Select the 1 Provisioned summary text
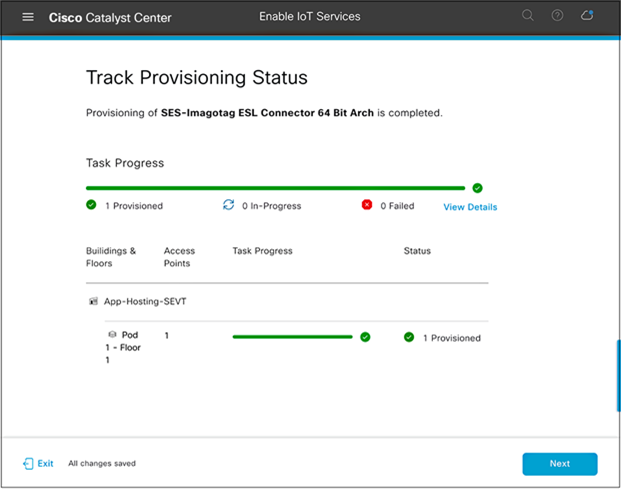Image resolution: width=621 pixels, height=489 pixels. point(134,206)
